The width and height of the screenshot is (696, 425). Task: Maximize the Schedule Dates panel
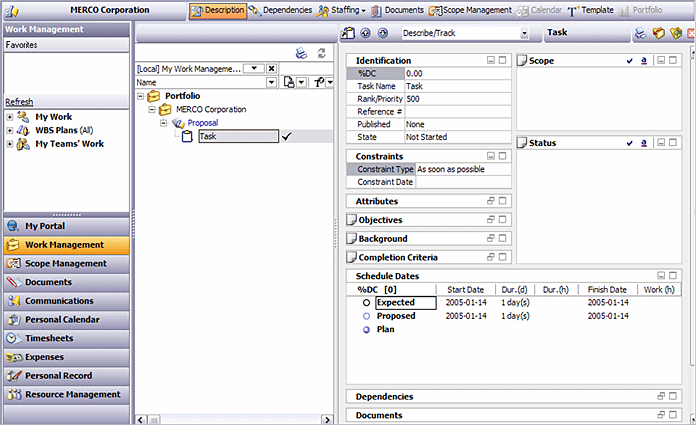click(x=673, y=275)
